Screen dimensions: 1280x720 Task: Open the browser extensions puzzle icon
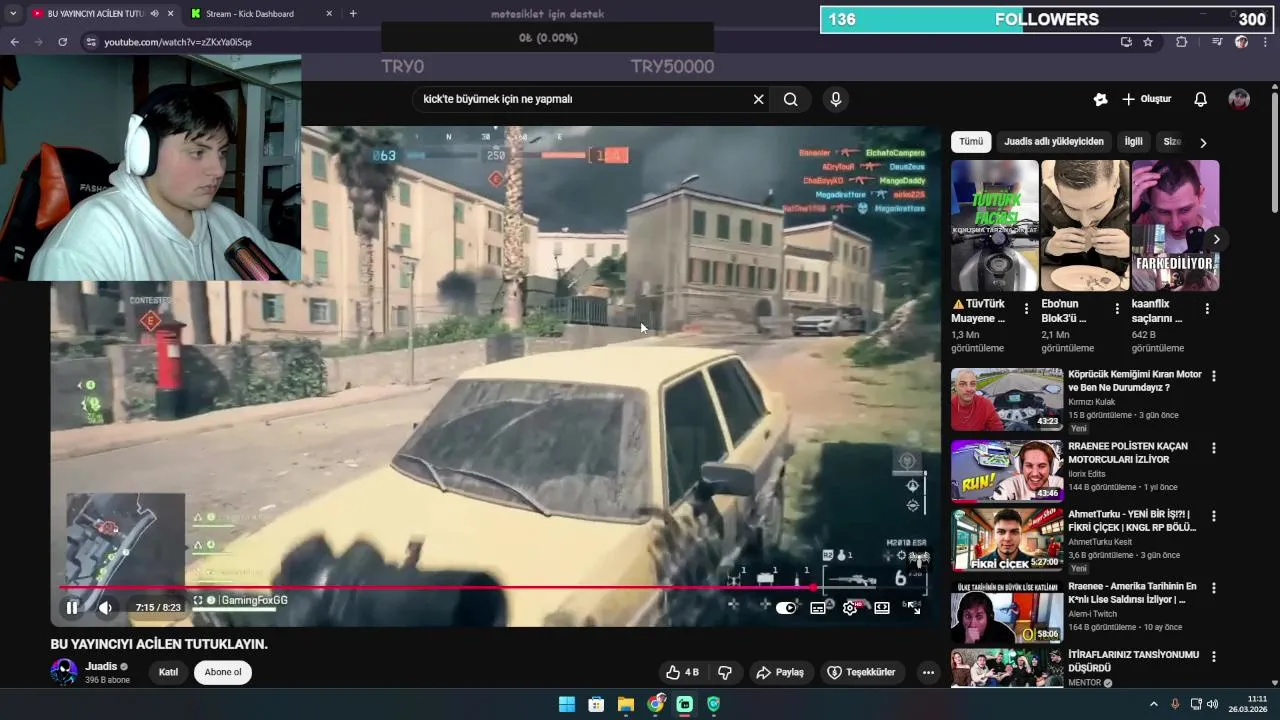[x=1182, y=42]
